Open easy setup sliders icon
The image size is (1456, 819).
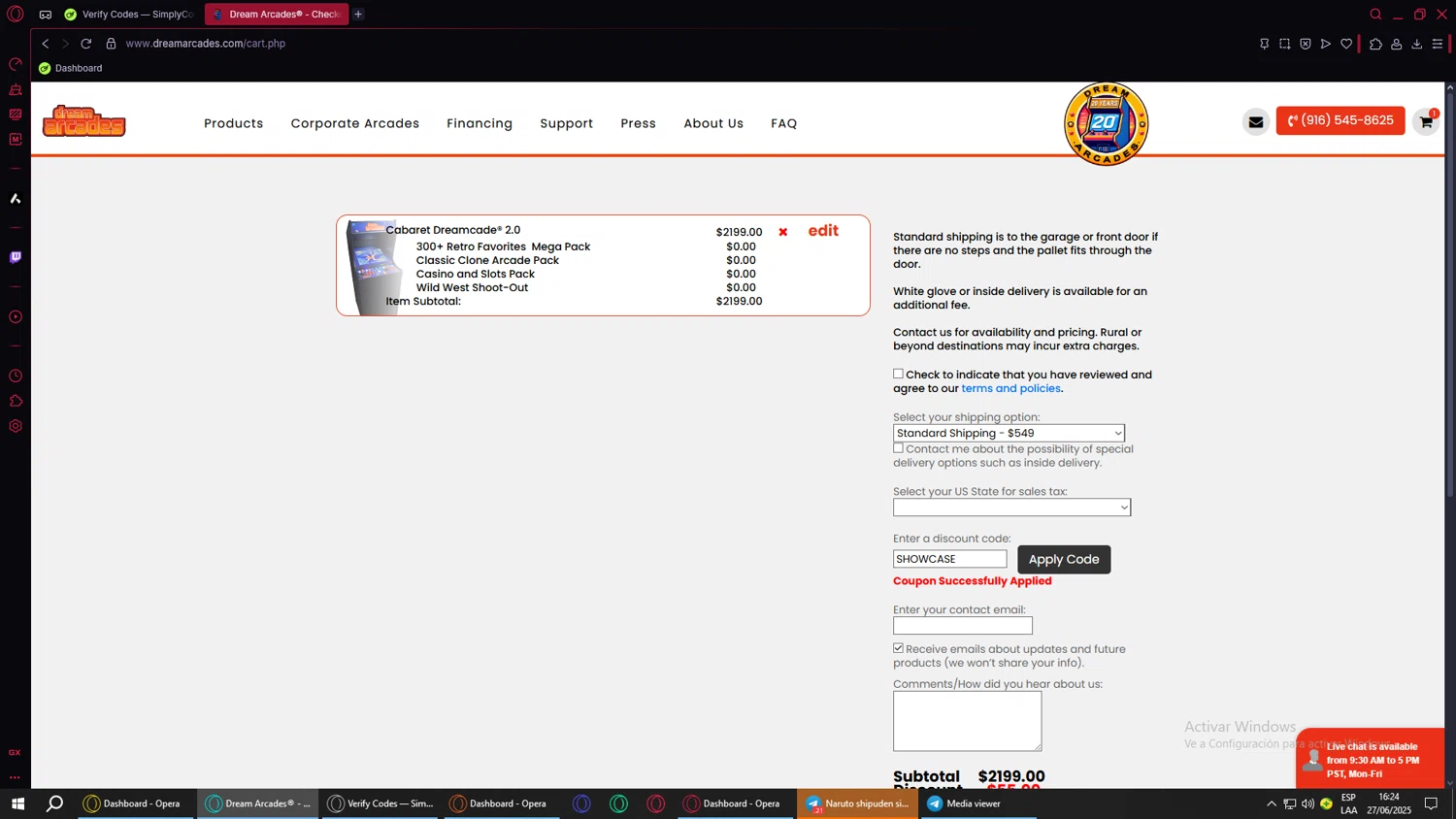click(x=1437, y=44)
